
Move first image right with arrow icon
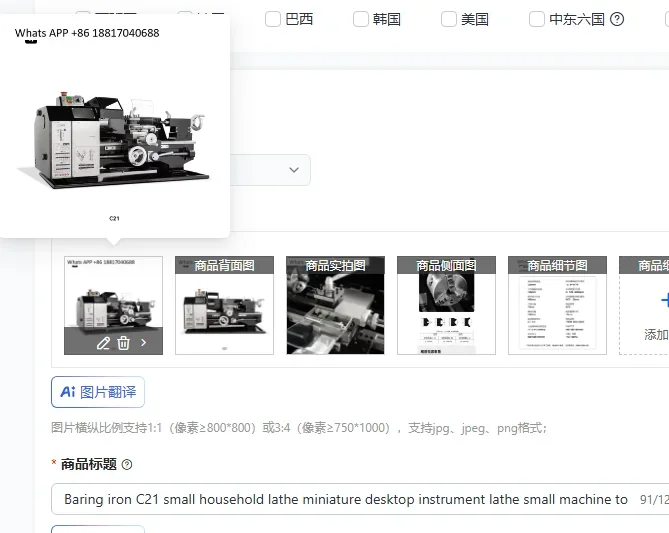[x=144, y=343]
